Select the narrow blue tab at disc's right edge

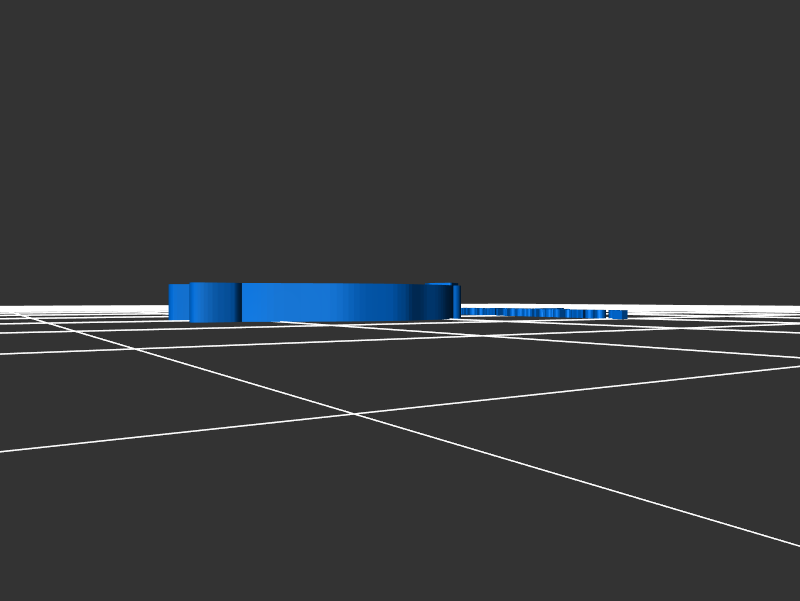(x=456, y=301)
